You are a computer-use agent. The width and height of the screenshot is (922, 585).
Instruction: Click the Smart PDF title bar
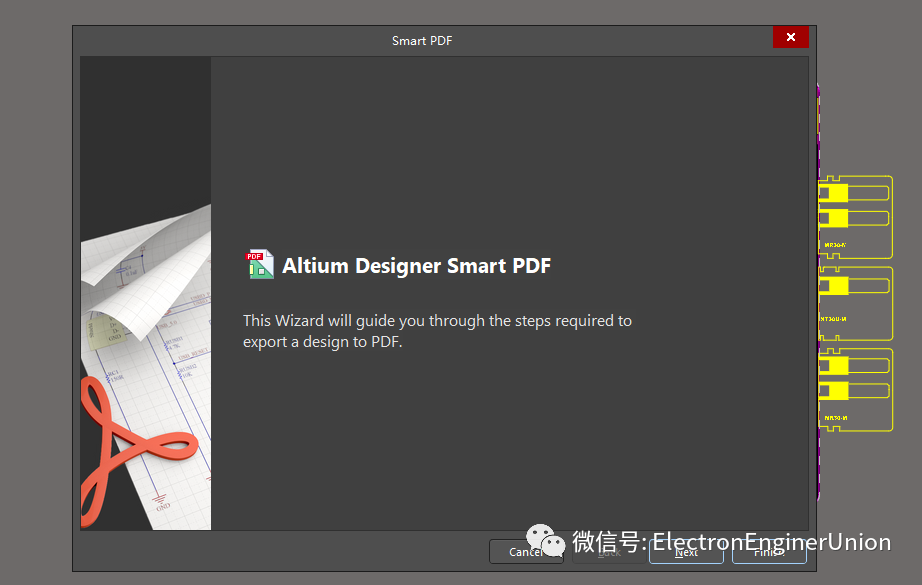[422, 40]
